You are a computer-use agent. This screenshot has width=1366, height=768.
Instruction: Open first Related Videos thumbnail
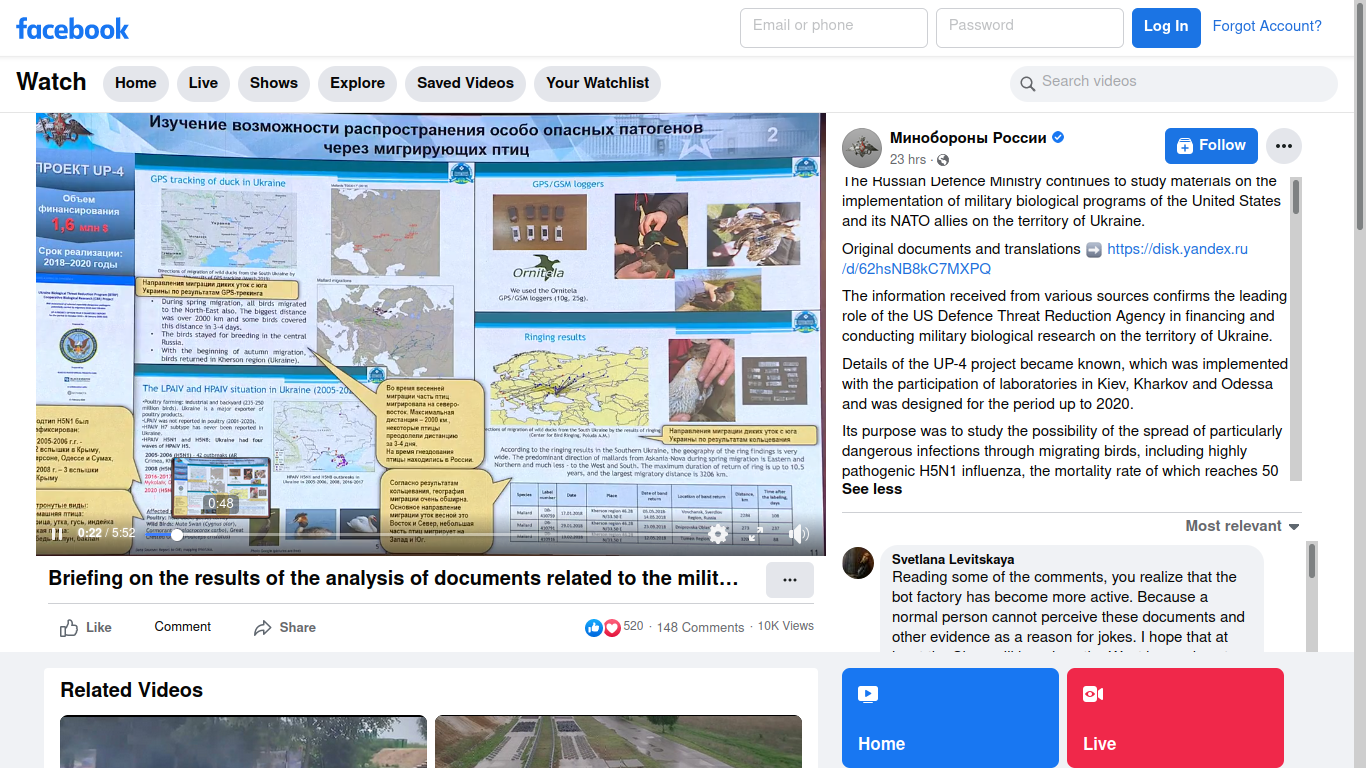point(243,741)
